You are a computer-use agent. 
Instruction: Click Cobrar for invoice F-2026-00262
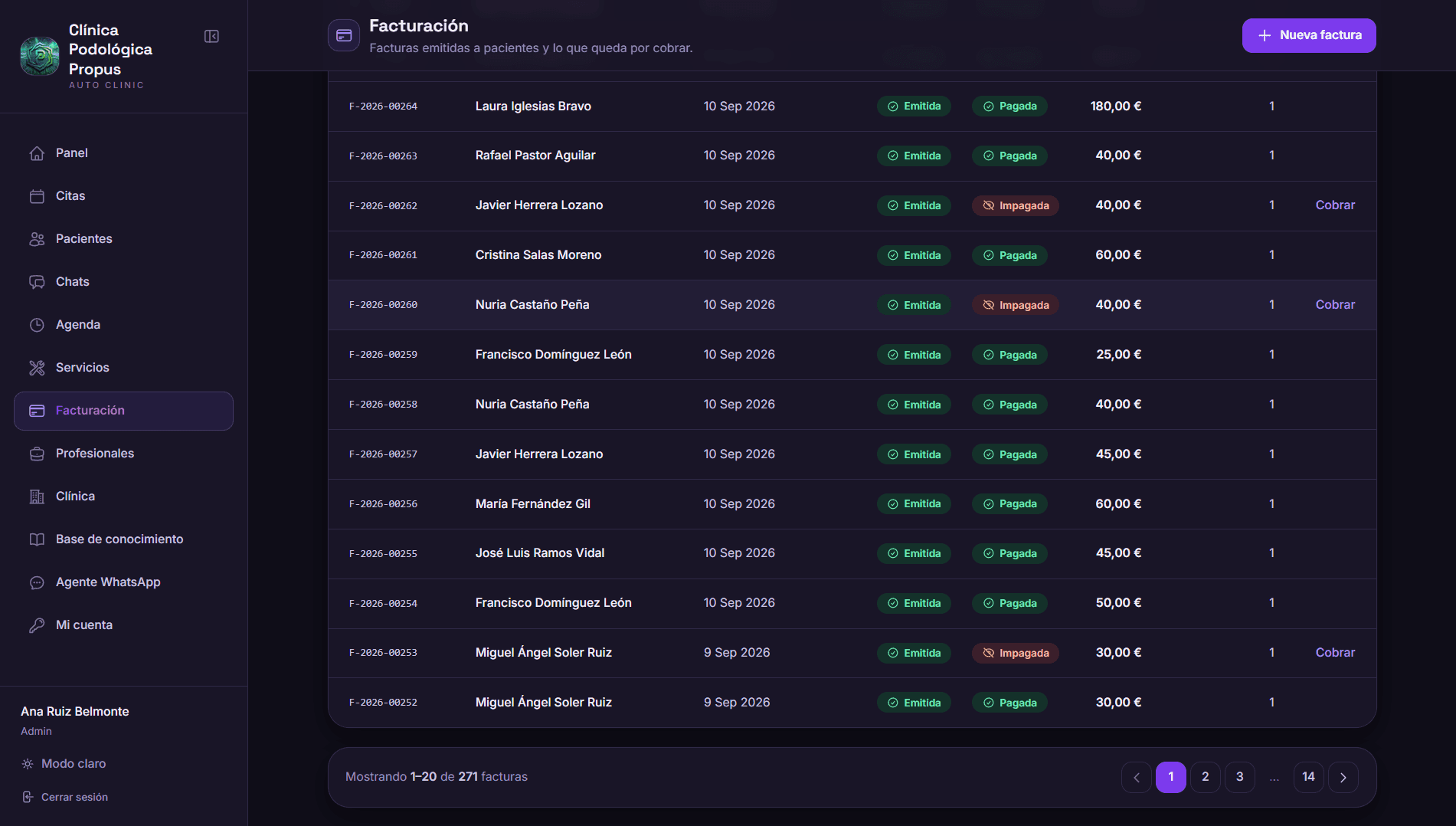click(1335, 205)
